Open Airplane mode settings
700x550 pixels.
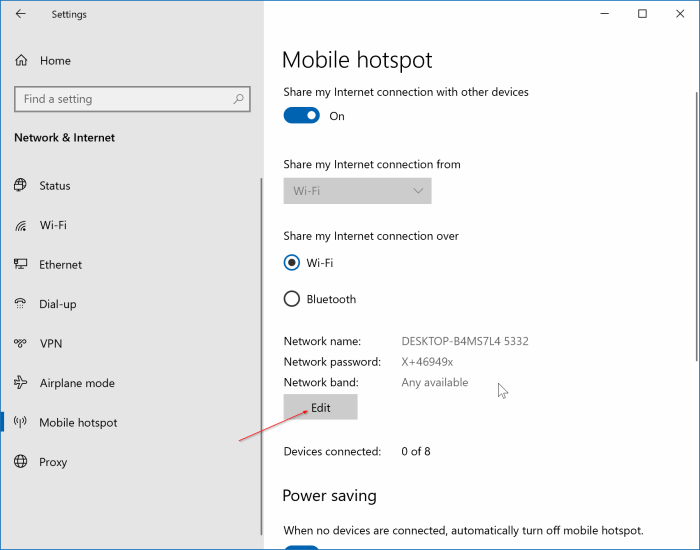(77, 383)
